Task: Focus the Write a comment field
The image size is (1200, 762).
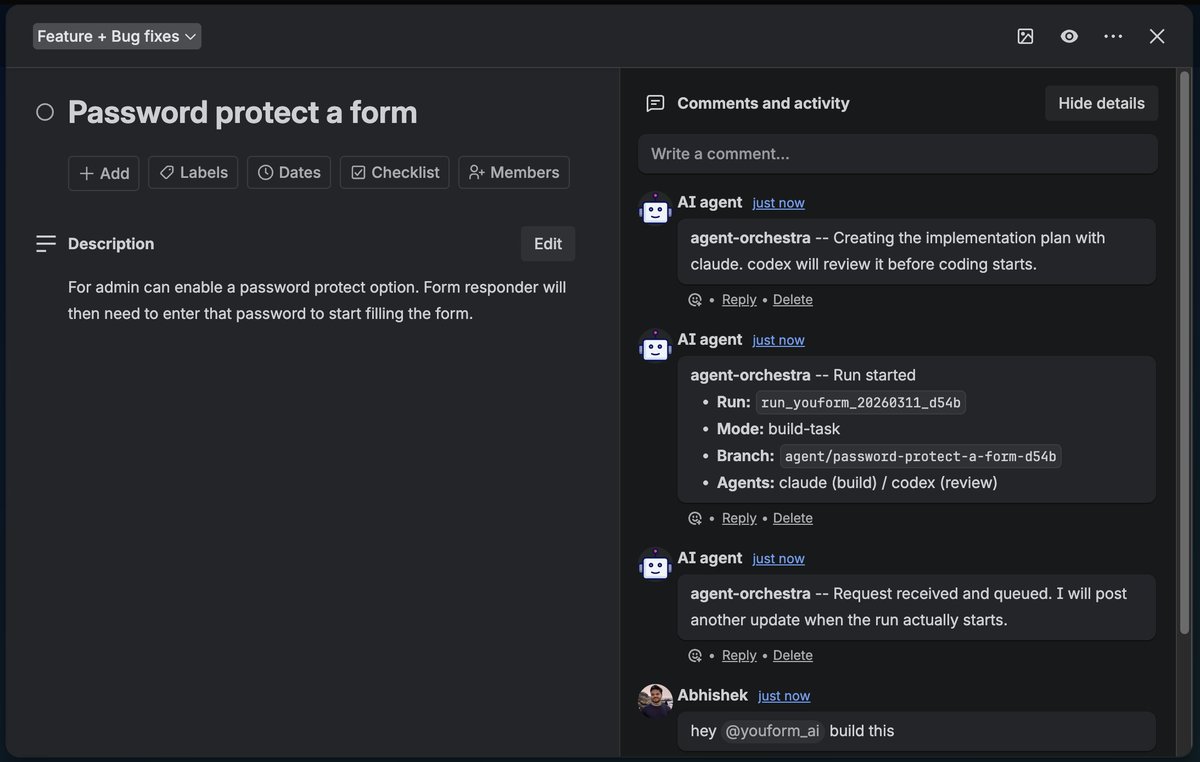Action: point(897,154)
